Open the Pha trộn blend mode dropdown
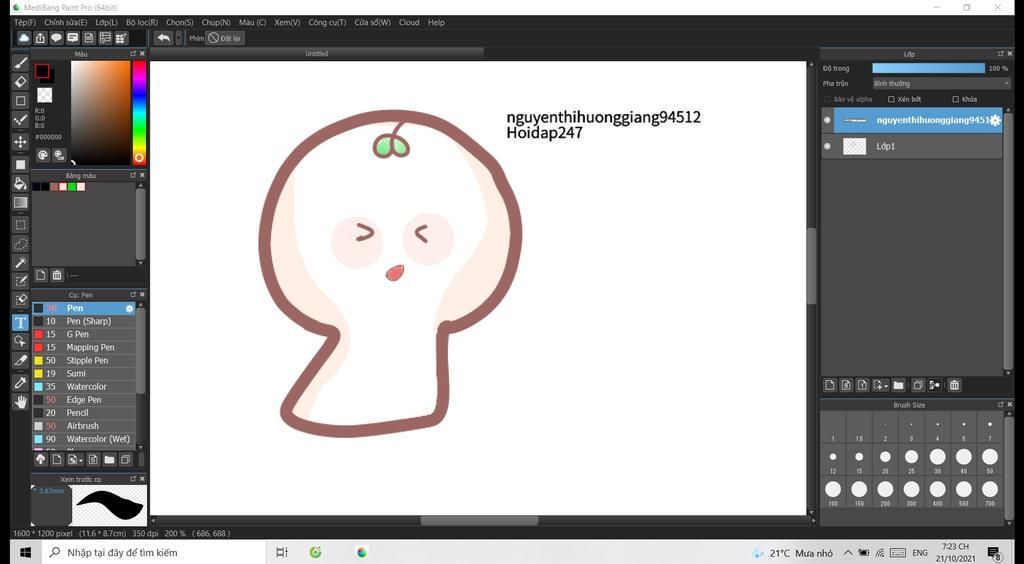This screenshot has height=564, width=1024. point(941,84)
